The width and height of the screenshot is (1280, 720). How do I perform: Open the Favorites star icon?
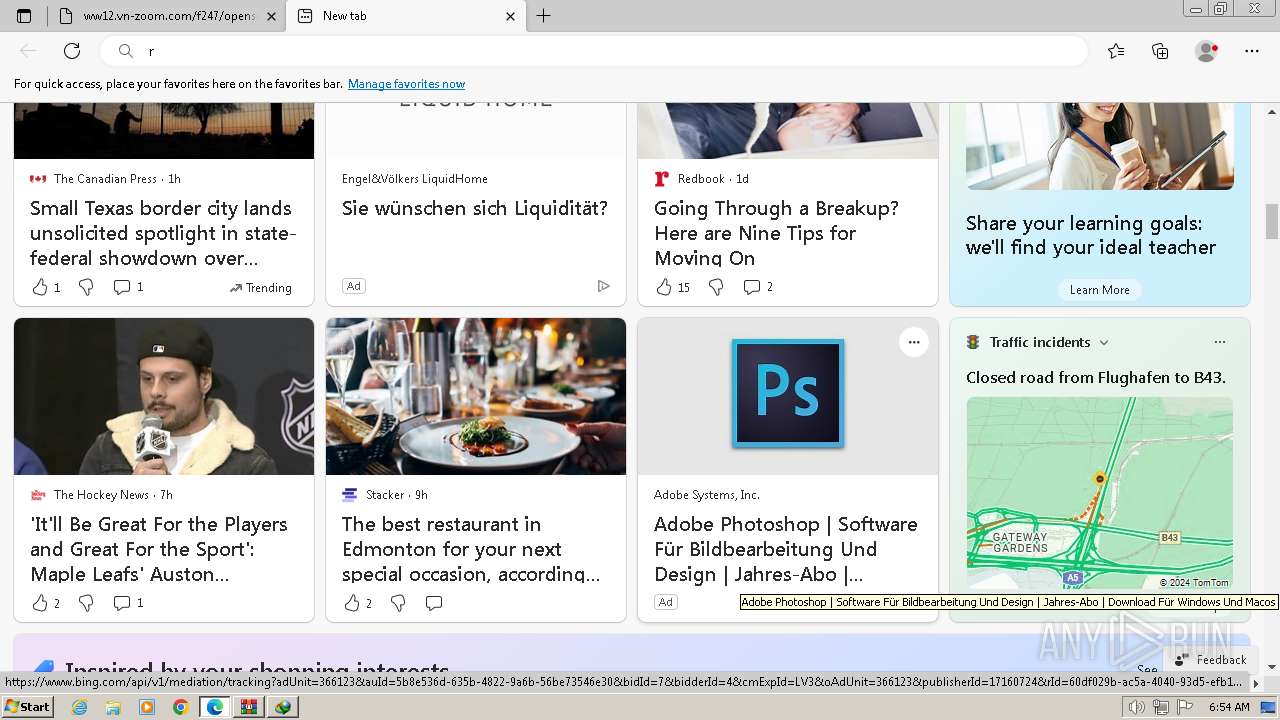(x=1116, y=51)
